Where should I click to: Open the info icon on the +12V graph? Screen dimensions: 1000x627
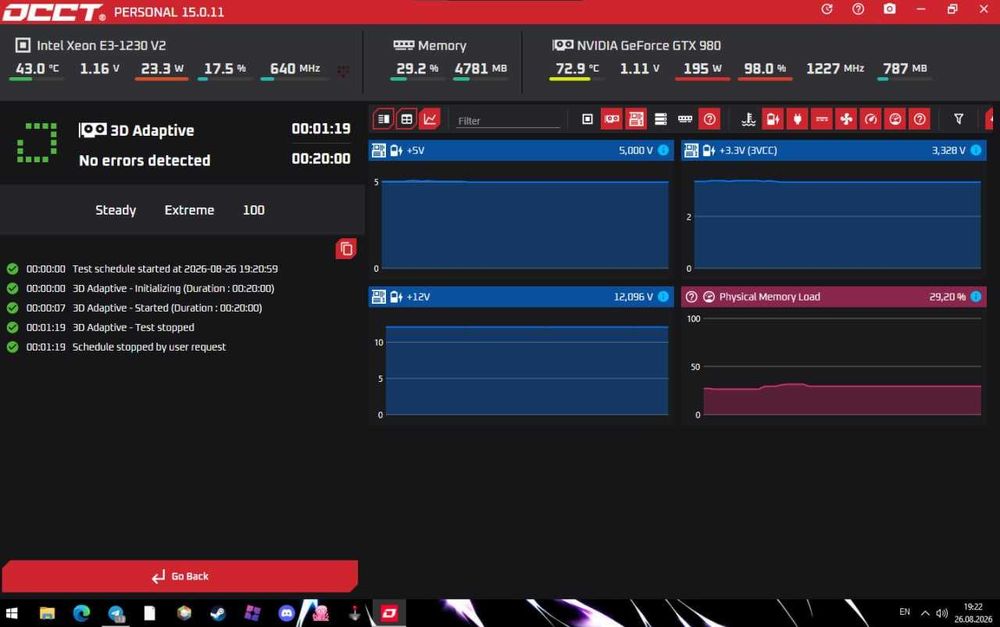click(663, 297)
